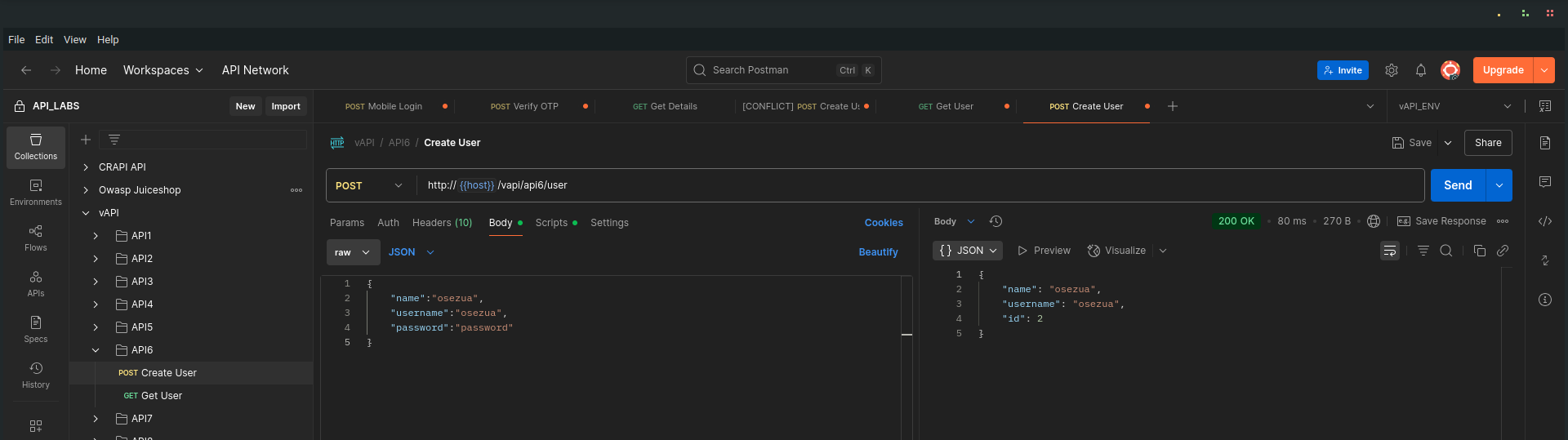The image size is (1568, 440).
Task: Open the Upgrade dropdown arrow
Action: tap(1544, 70)
